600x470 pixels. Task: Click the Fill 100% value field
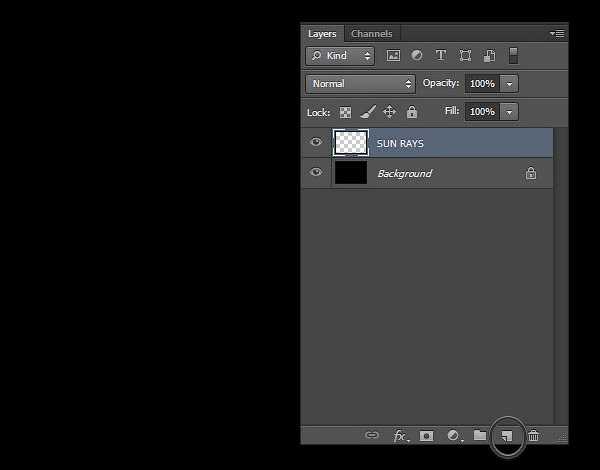pos(482,112)
